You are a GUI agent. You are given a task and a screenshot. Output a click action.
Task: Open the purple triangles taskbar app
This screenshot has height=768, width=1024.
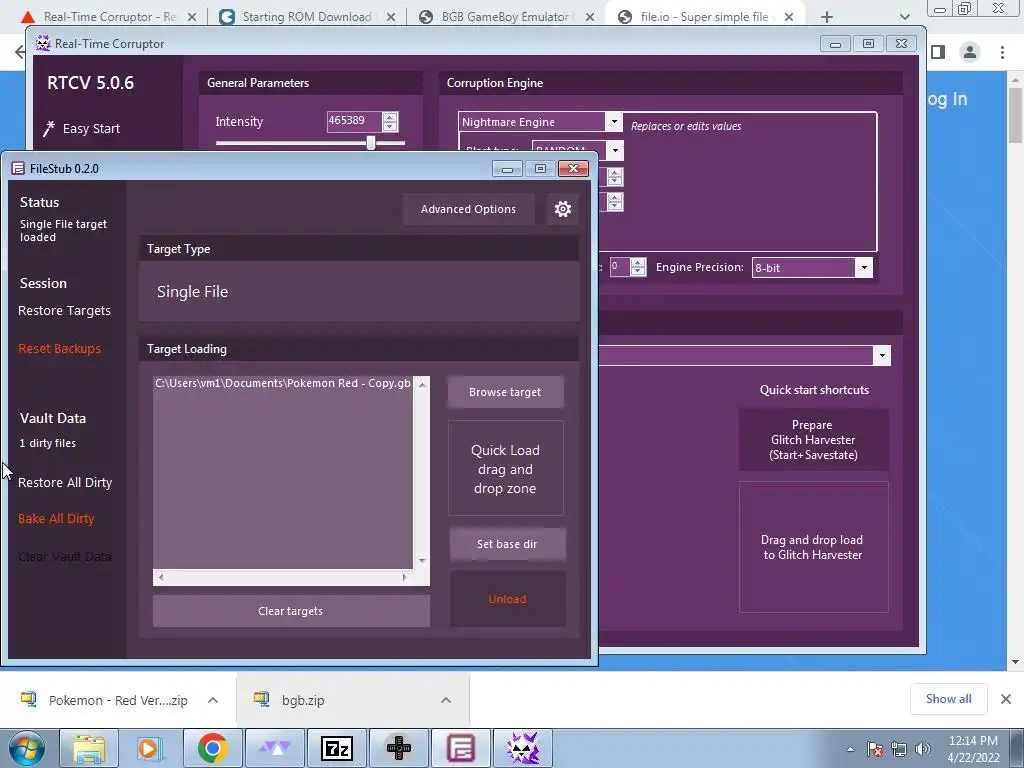pos(275,748)
